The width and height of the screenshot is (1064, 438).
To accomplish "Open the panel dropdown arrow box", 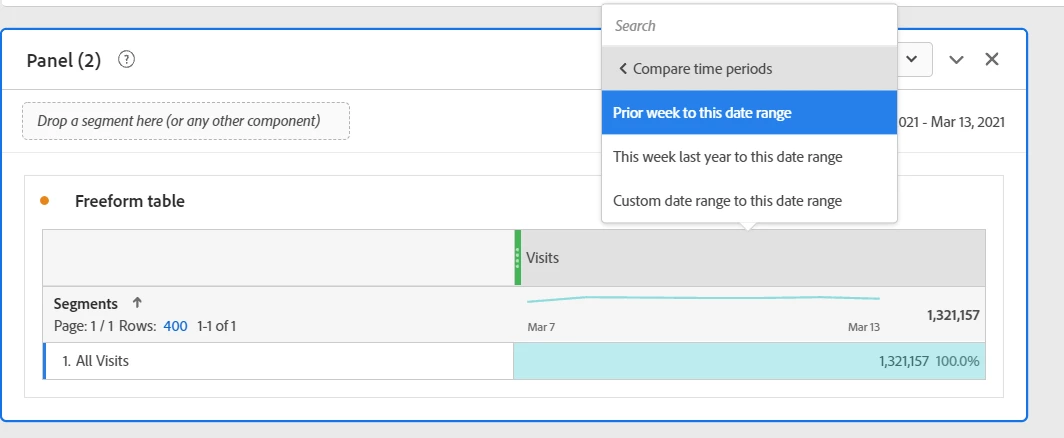I will [x=914, y=59].
